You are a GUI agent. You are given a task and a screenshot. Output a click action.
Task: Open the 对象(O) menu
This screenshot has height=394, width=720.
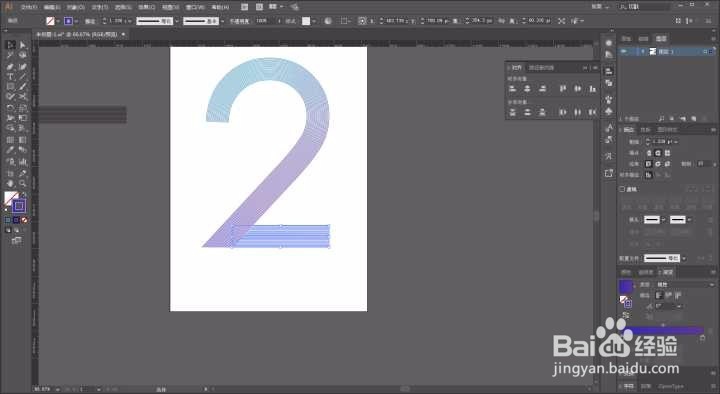coord(76,7)
